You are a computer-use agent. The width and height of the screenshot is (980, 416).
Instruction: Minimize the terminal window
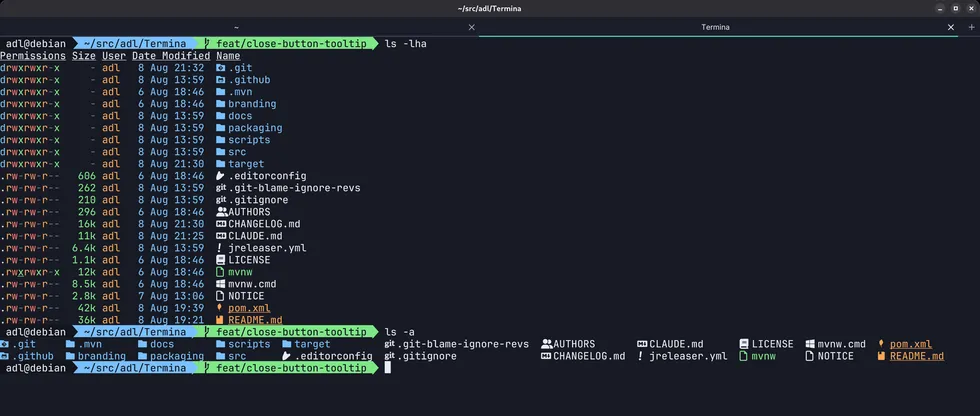pyautogui.click(x=939, y=8)
